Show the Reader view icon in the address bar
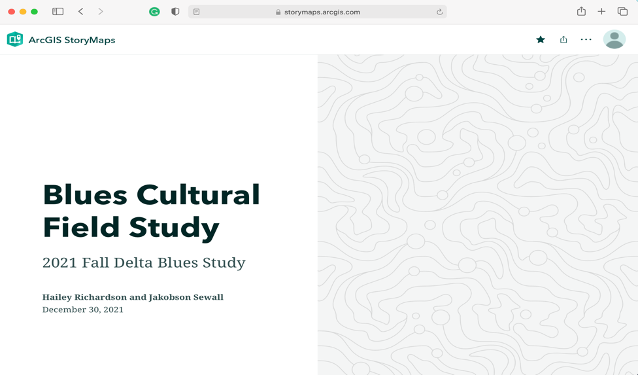The width and height of the screenshot is (638, 376). [x=196, y=12]
